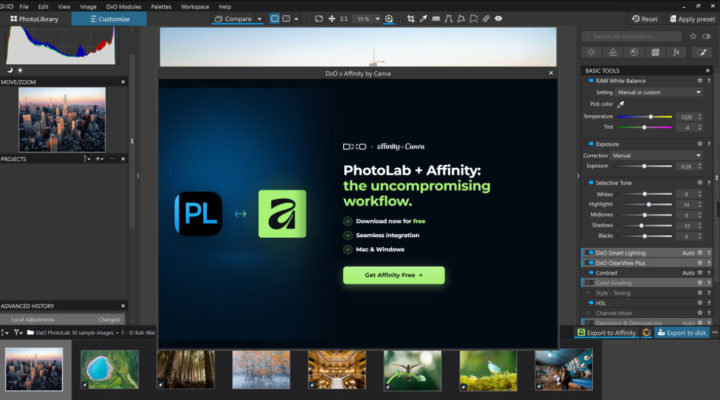
Task: Toggle the Contrast correction
Action: tap(591, 273)
